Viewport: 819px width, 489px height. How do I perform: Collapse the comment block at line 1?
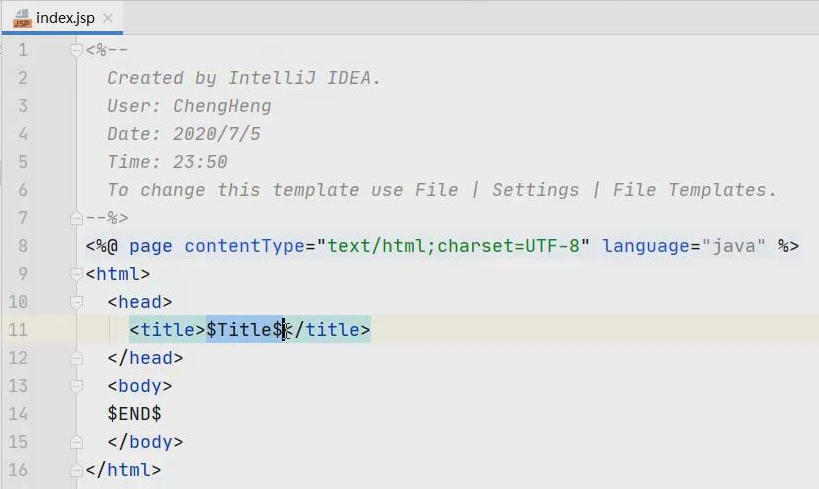click(x=75, y=50)
